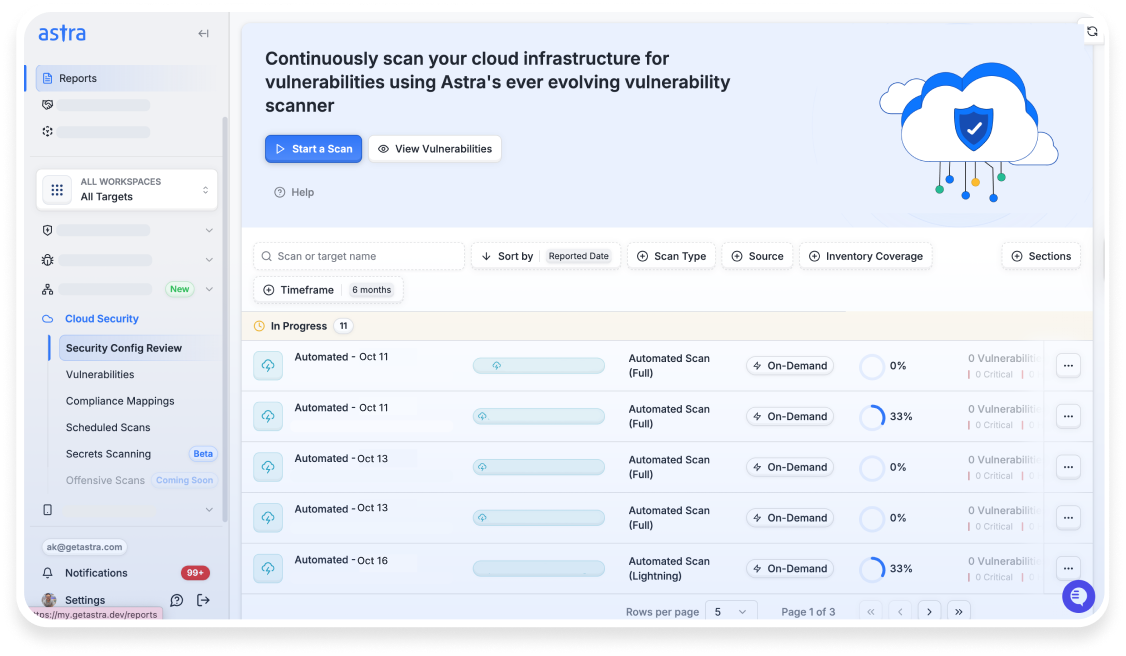Image resolution: width=1126 pixels, height=656 pixels.
Task: Open Vulnerabilities in the sidebar
Action: click(100, 375)
